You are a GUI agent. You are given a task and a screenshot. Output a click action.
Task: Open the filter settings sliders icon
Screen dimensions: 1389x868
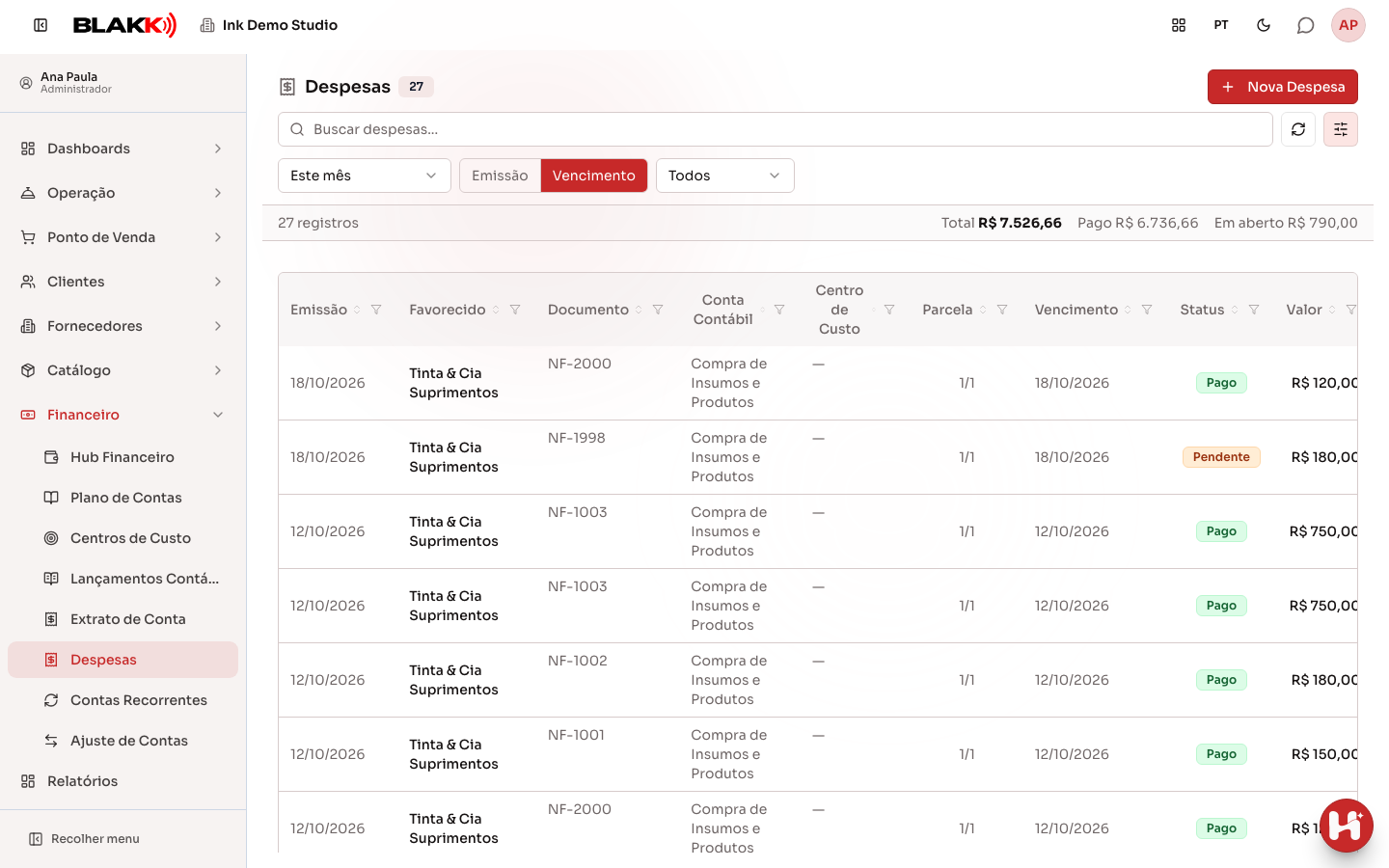coord(1341,129)
